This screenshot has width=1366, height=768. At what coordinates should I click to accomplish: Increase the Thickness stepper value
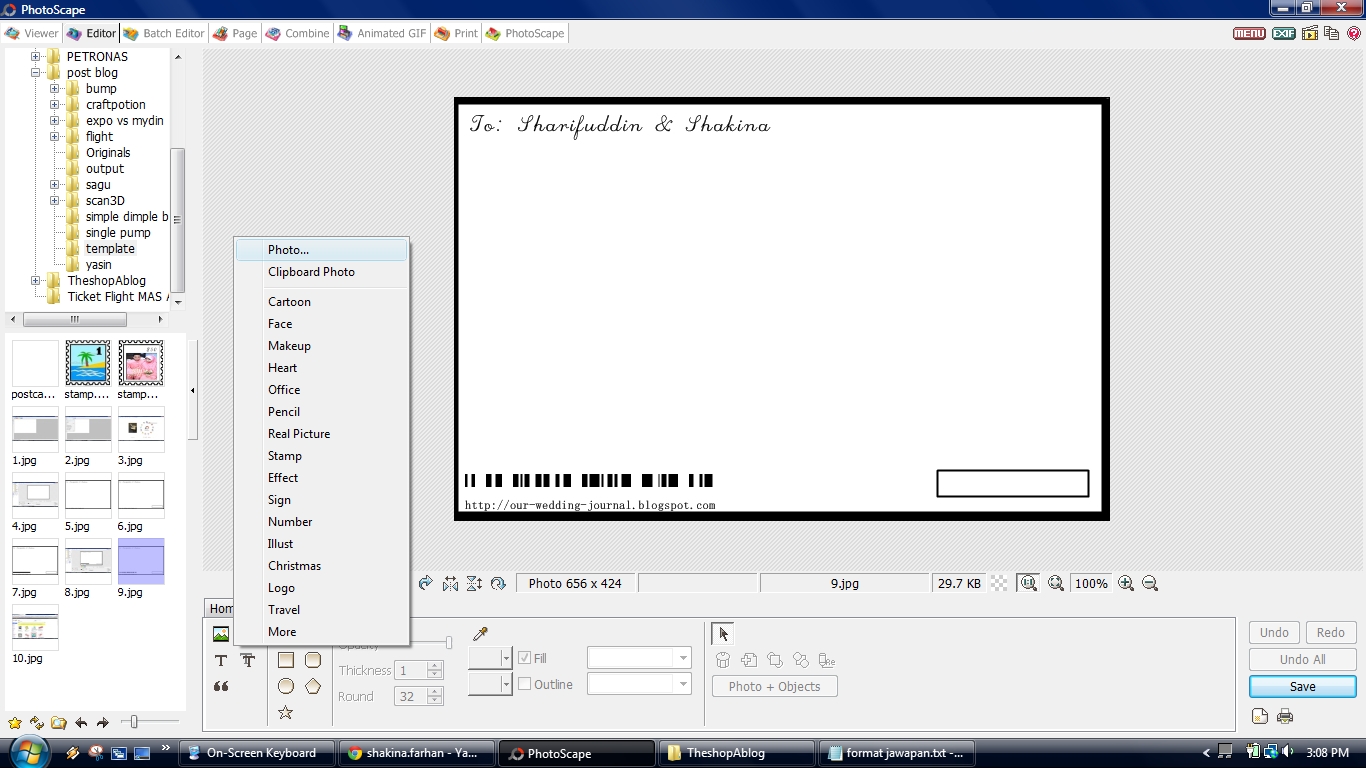pyautogui.click(x=434, y=666)
